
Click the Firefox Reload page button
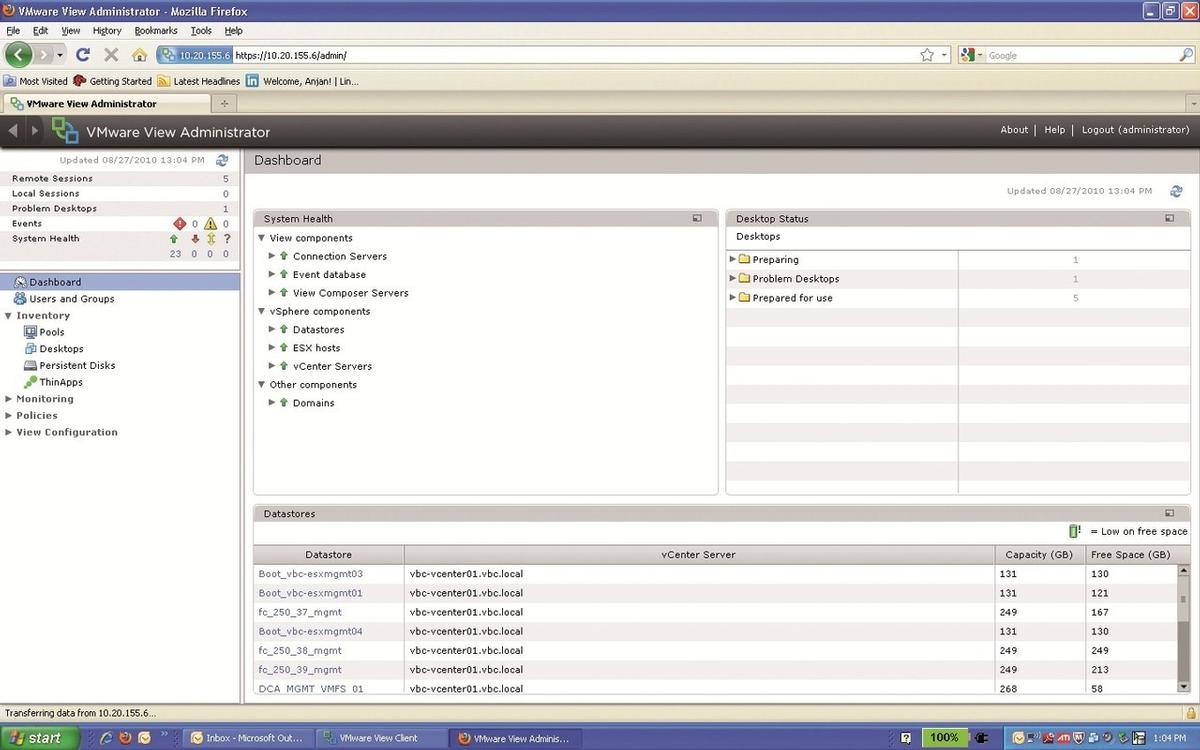tap(83, 55)
